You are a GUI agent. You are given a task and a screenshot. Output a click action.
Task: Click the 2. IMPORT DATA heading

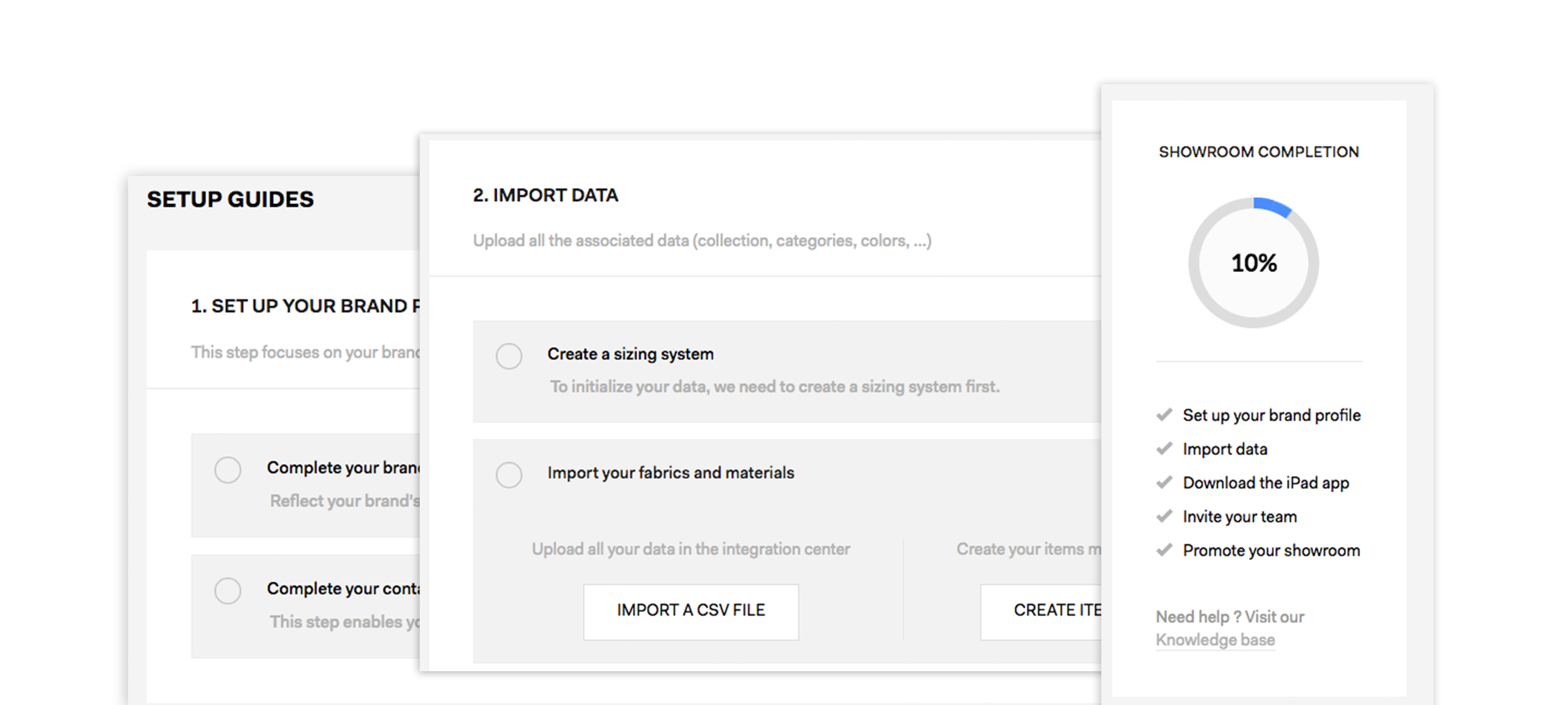[545, 195]
